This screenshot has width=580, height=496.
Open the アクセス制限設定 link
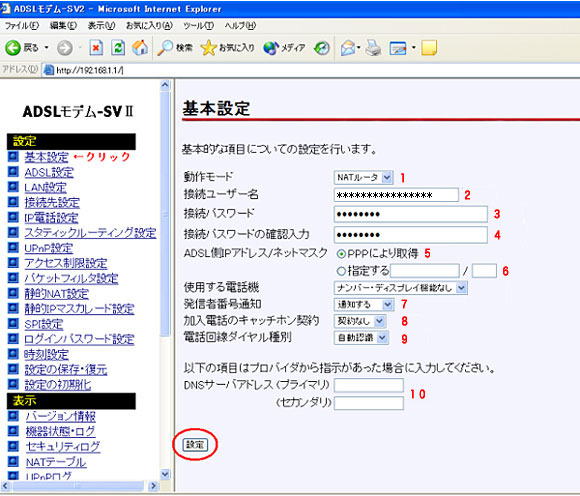pyautogui.click(x=66, y=263)
